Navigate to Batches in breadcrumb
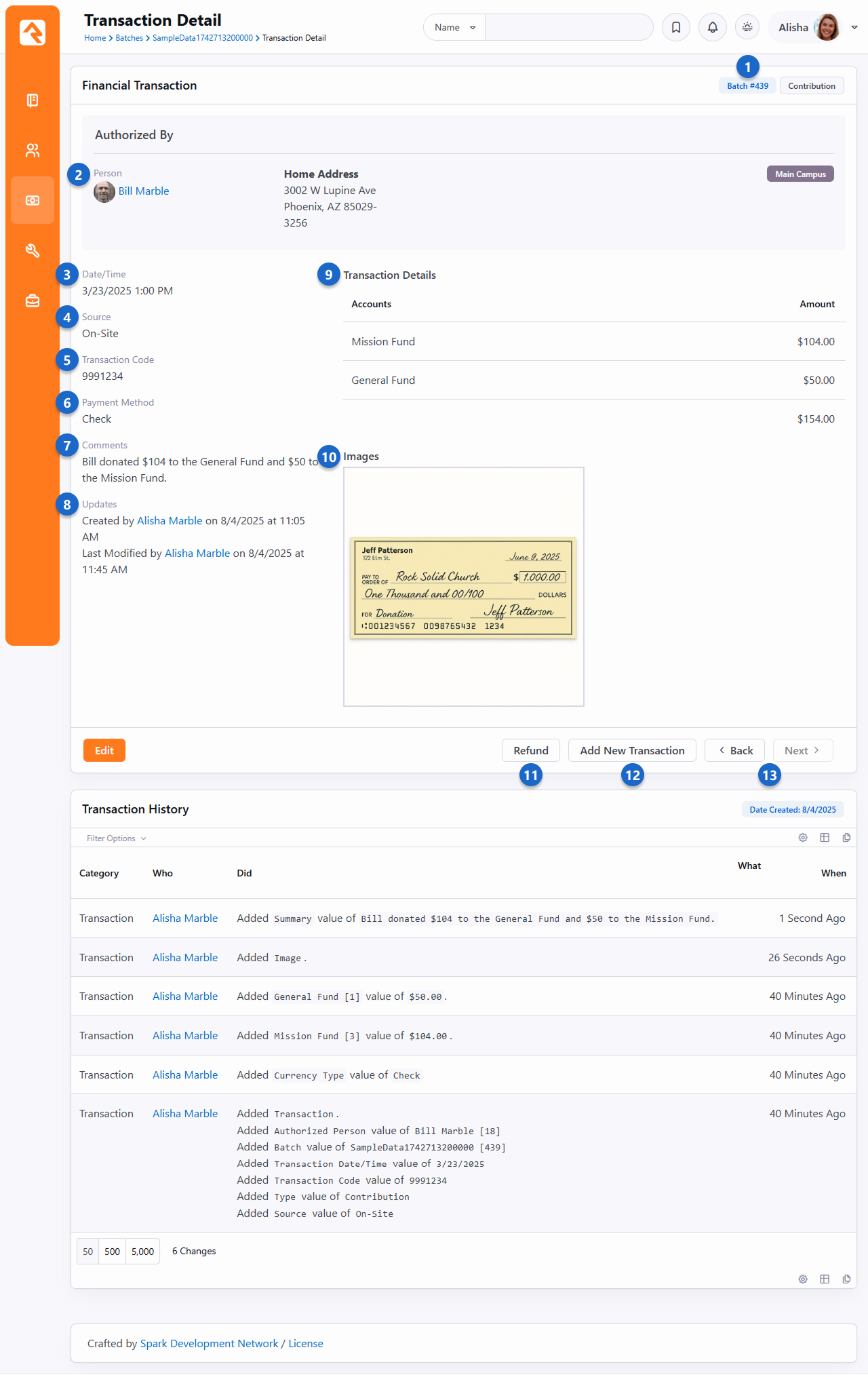868x1375 pixels. coord(129,38)
